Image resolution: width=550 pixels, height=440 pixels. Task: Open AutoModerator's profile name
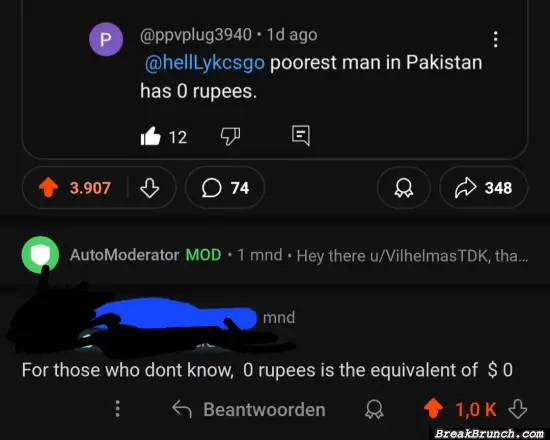point(125,255)
